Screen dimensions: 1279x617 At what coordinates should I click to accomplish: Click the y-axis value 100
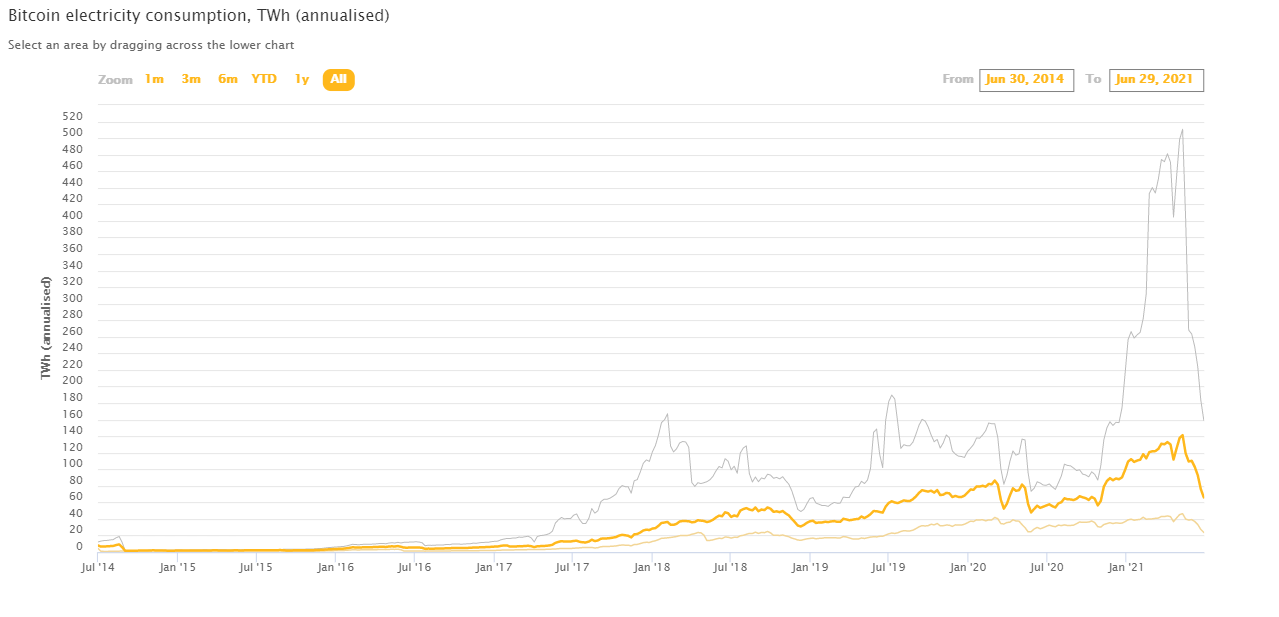coord(73,464)
